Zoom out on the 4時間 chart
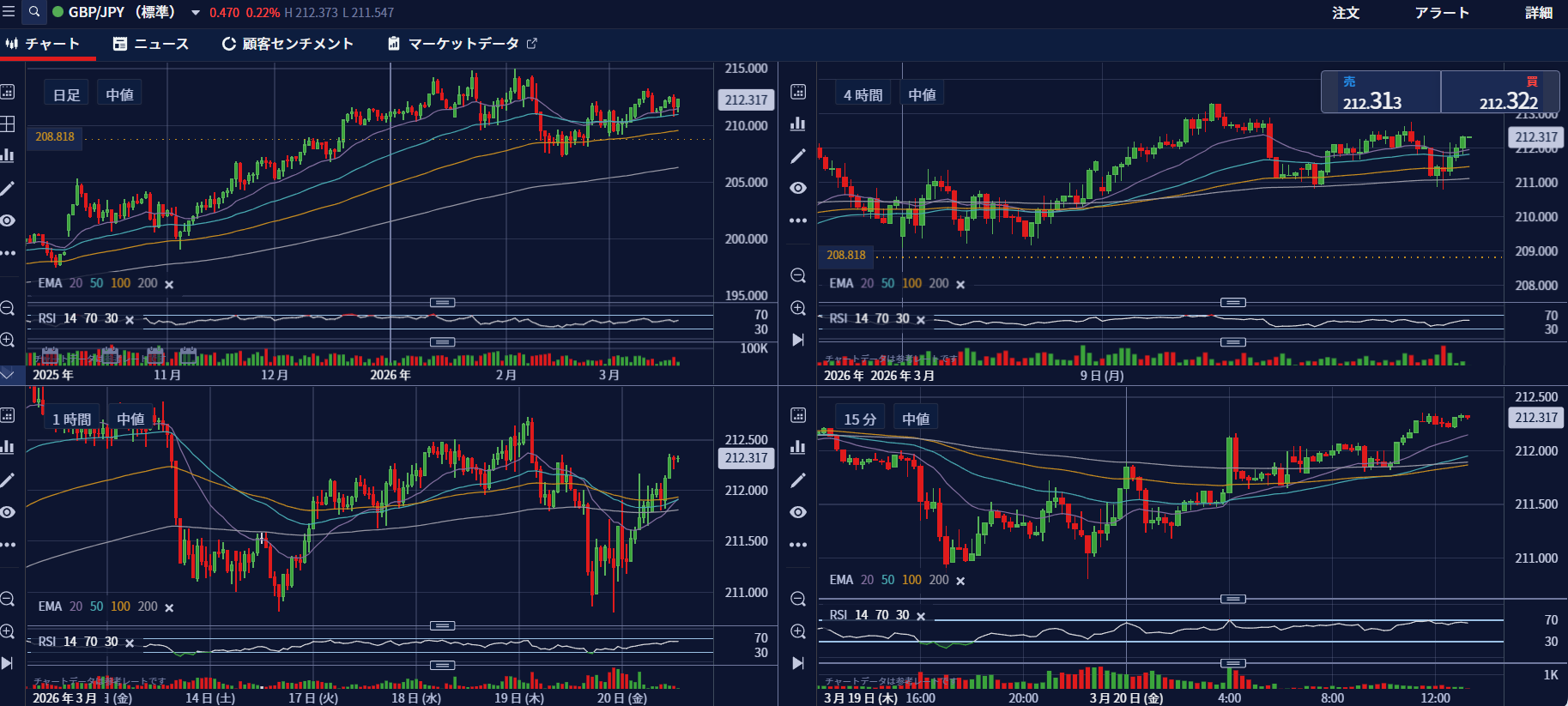The image size is (1568, 706). pyautogui.click(x=798, y=275)
